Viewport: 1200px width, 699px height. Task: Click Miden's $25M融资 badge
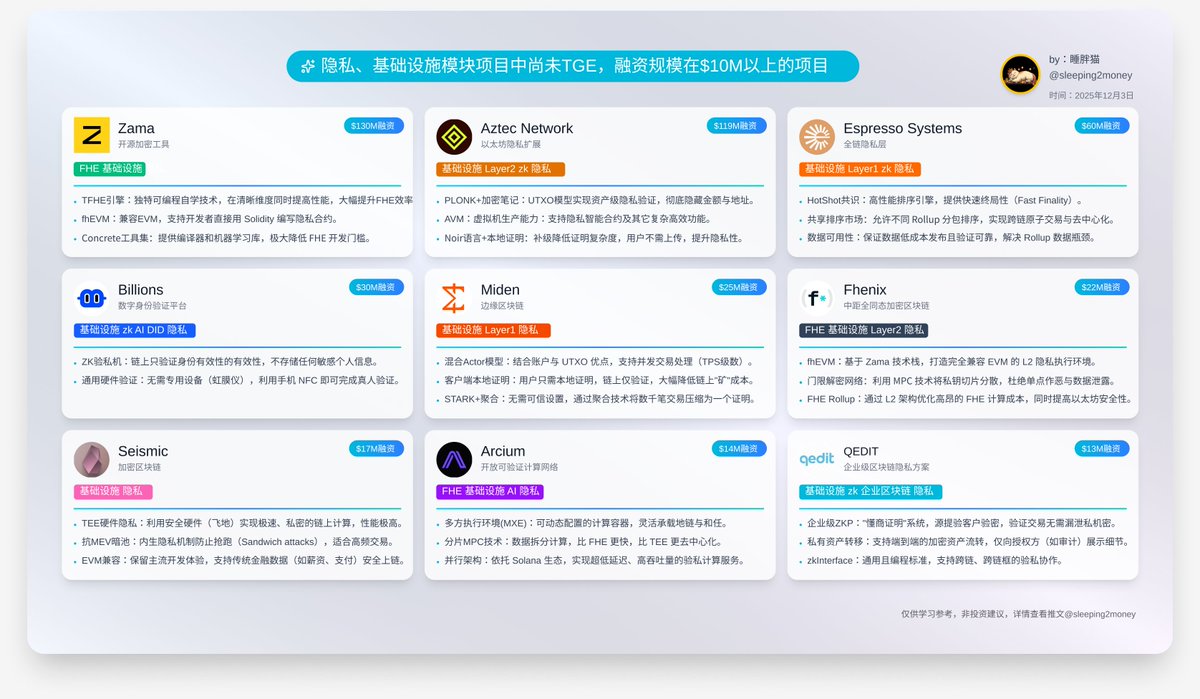tap(739, 287)
